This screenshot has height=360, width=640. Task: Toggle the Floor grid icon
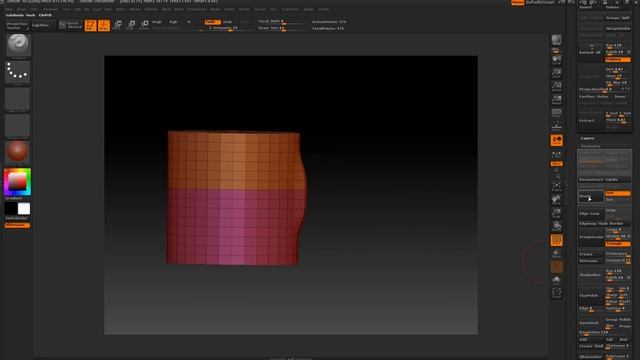tap(556, 126)
